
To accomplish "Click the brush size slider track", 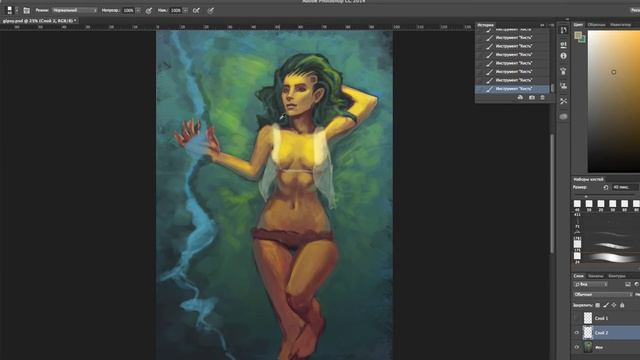I will pos(606,196).
